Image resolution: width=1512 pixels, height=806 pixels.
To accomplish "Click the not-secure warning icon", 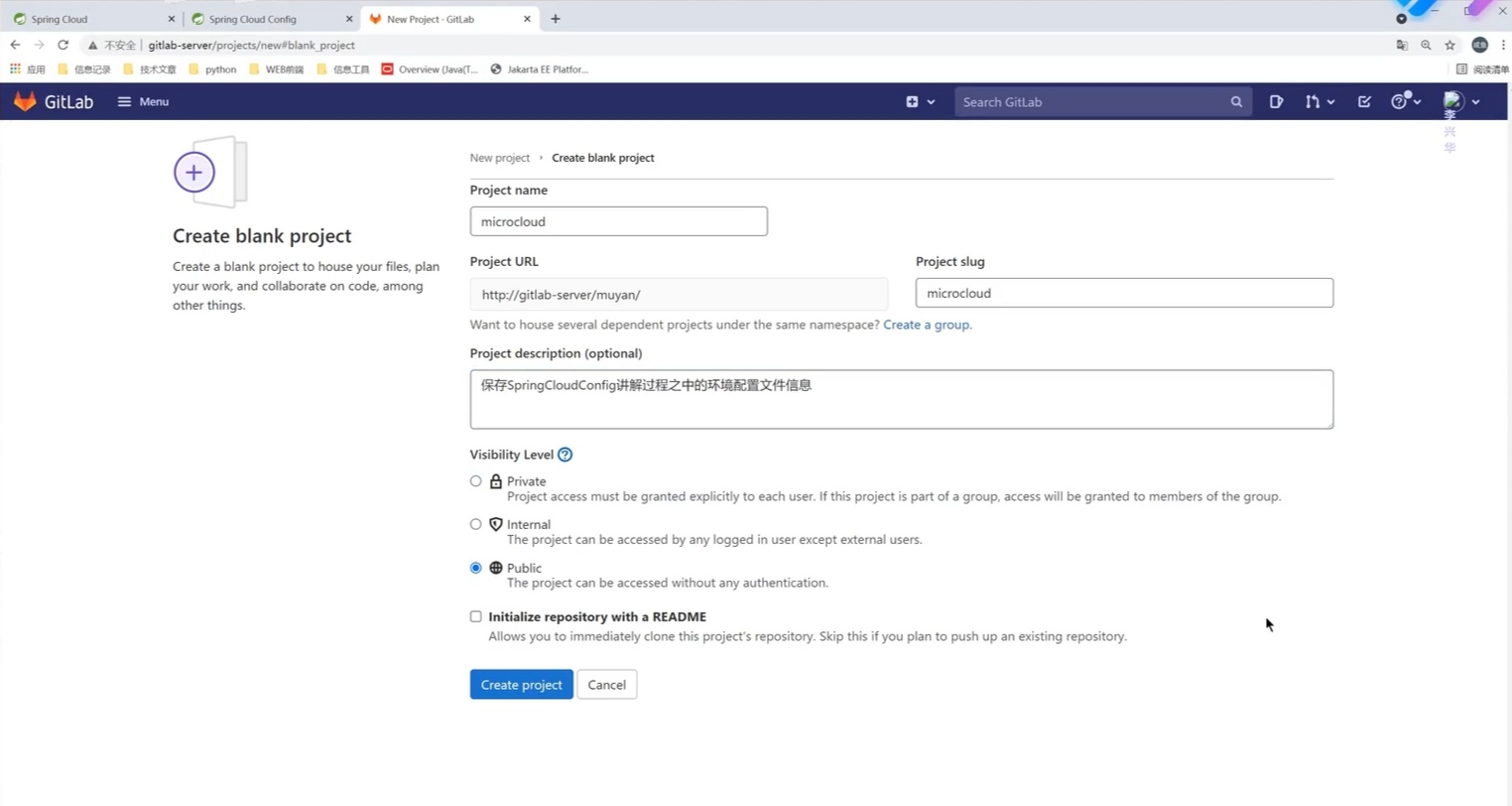I will (93, 45).
